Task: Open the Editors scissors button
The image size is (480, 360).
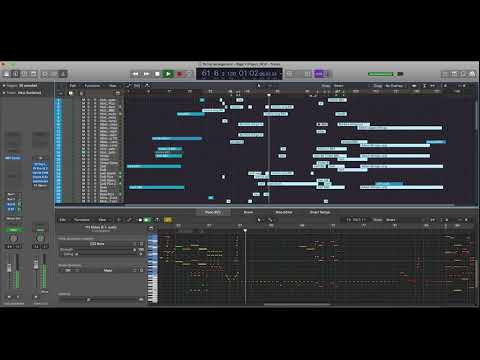Action: tap(63, 74)
